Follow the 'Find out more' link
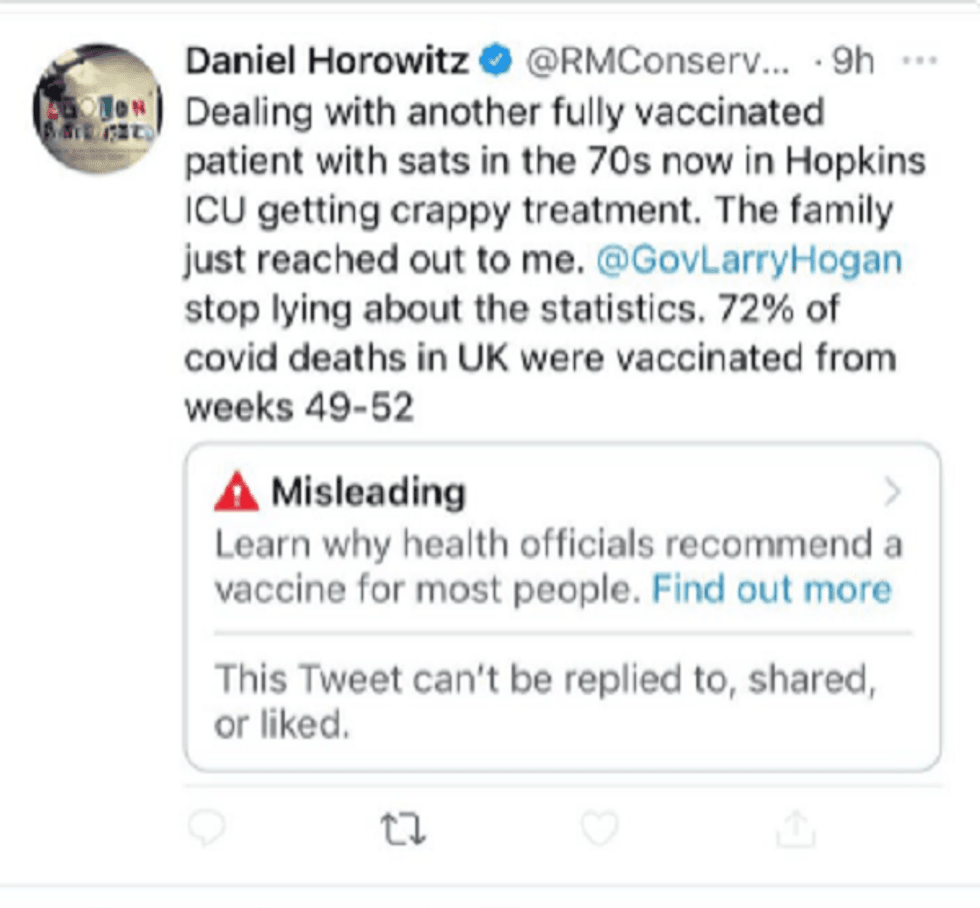This screenshot has height=908, width=980. point(771,590)
